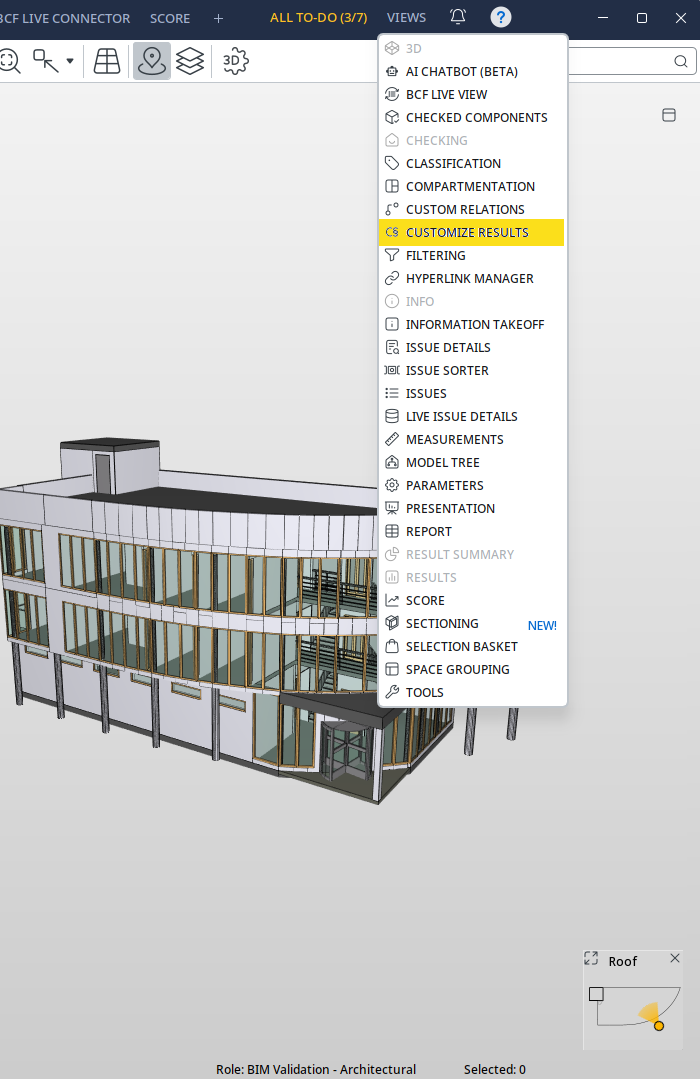Click the ALL TO-DO (3/7) link
The image size is (700, 1079).
tap(319, 18)
